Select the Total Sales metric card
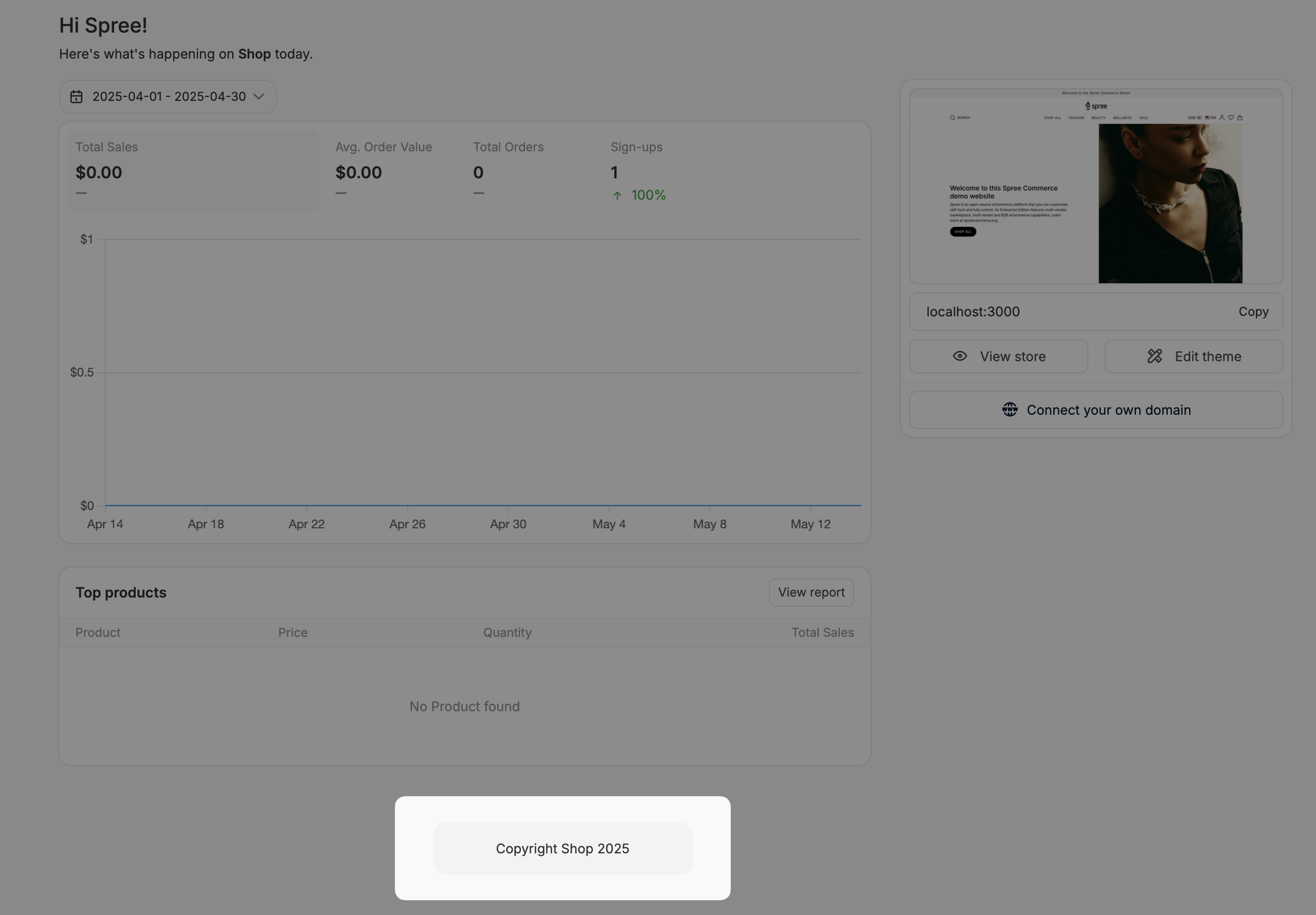The height and width of the screenshot is (915, 1316). click(193, 171)
